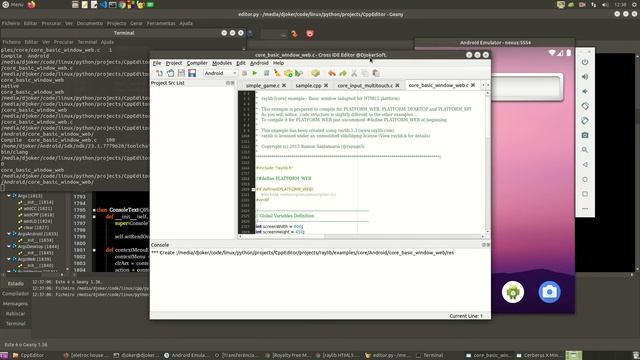
Task: Open the Compiler menu in Cross IDE
Action: tap(197, 63)
